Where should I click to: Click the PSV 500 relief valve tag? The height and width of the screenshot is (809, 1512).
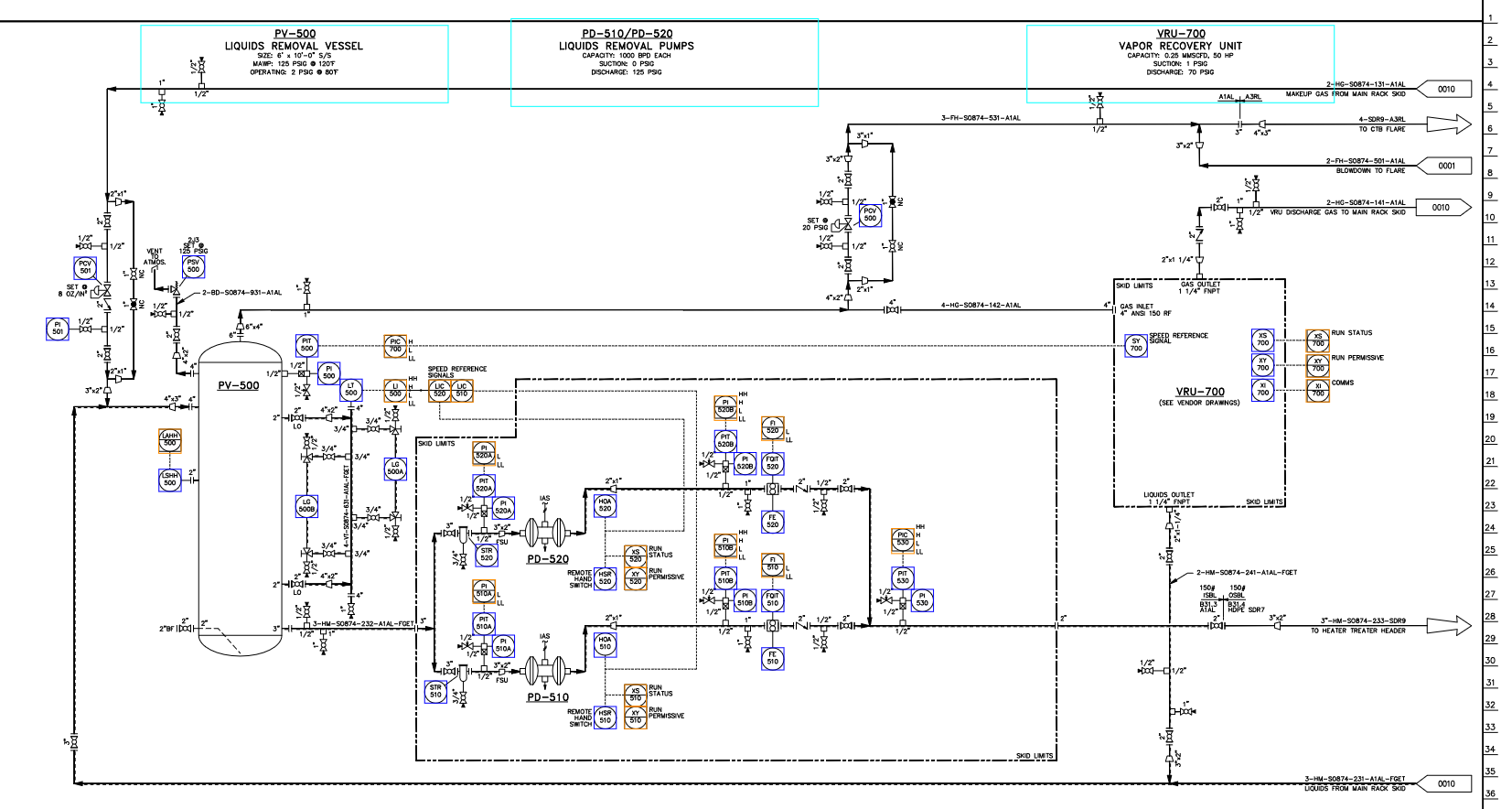tap(193, 266)
